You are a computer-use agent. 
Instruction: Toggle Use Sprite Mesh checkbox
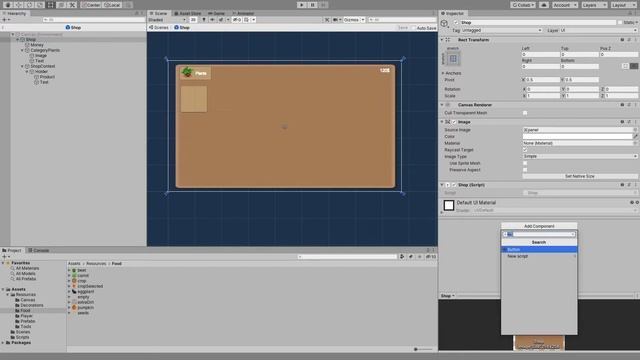525,163
